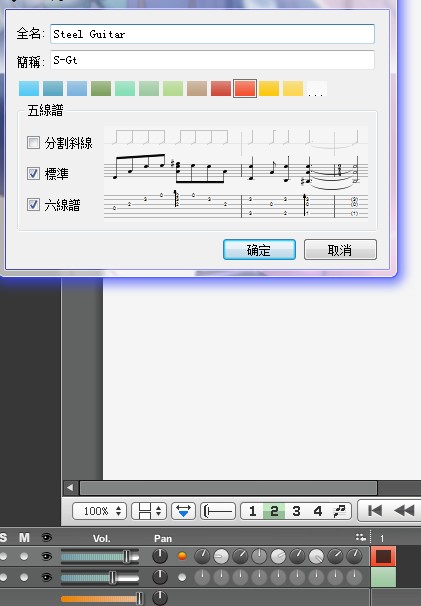421x606 pixels.
Task: Uncheck the 標準 notation checkbox
Action: [x=33, y=174]
